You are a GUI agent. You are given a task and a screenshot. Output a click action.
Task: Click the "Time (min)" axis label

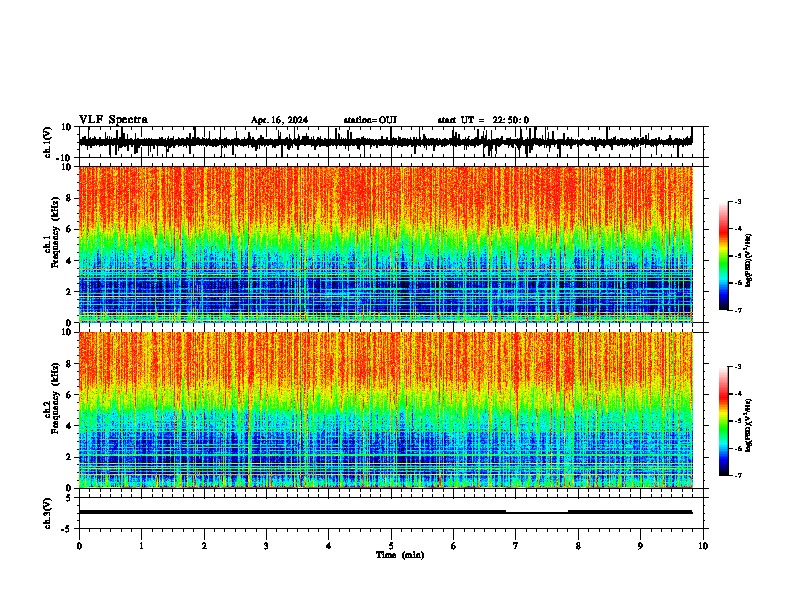[400, 555]
